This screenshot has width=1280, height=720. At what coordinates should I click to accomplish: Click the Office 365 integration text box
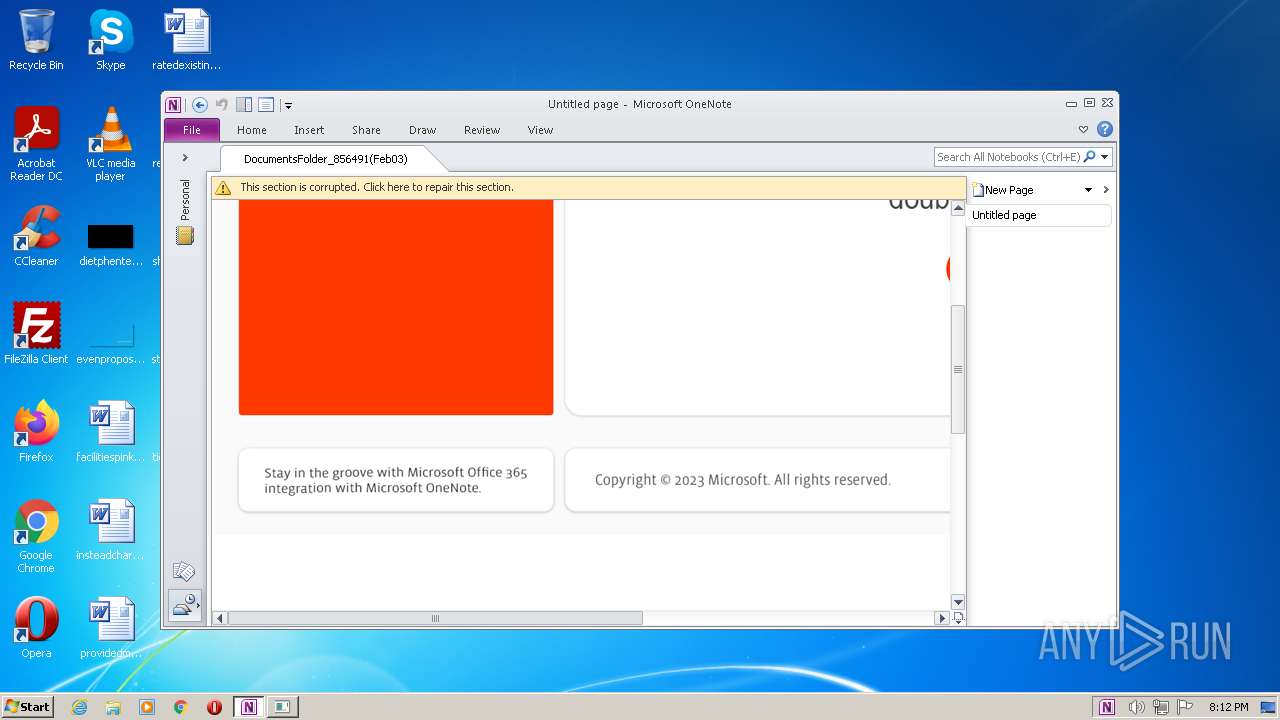pos(396,480)
